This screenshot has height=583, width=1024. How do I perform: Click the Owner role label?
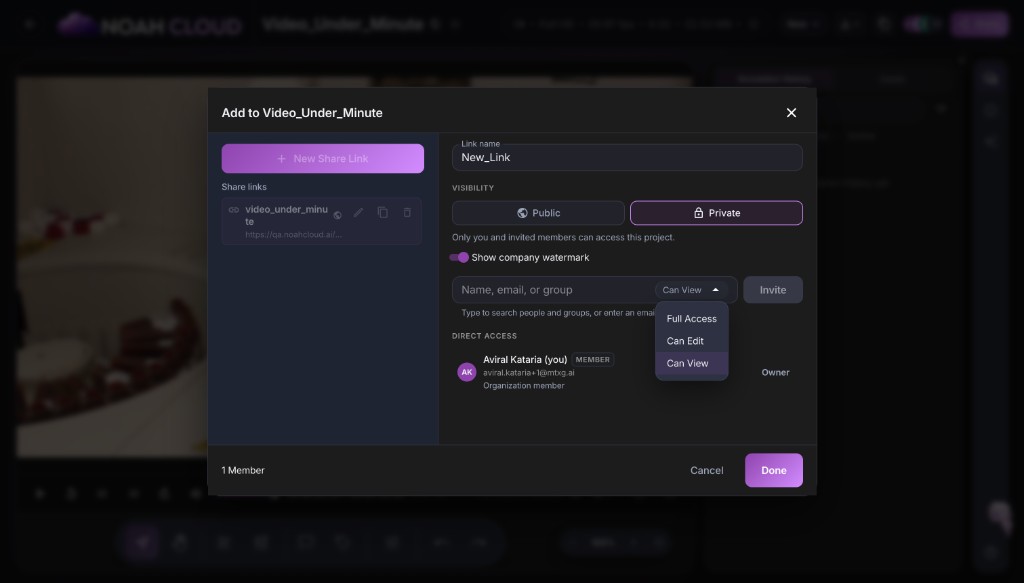click(x=775, y=372)
